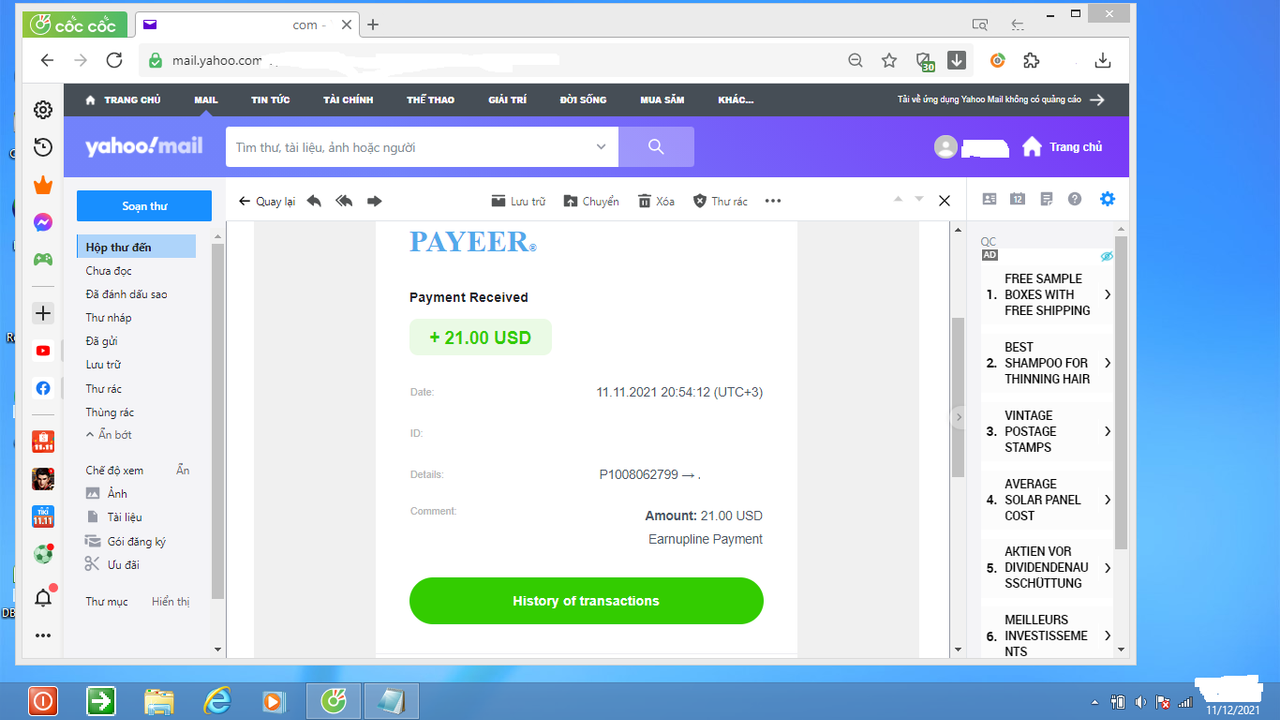
Task: Delete the email with Xóa button
Action: [656, 201]
